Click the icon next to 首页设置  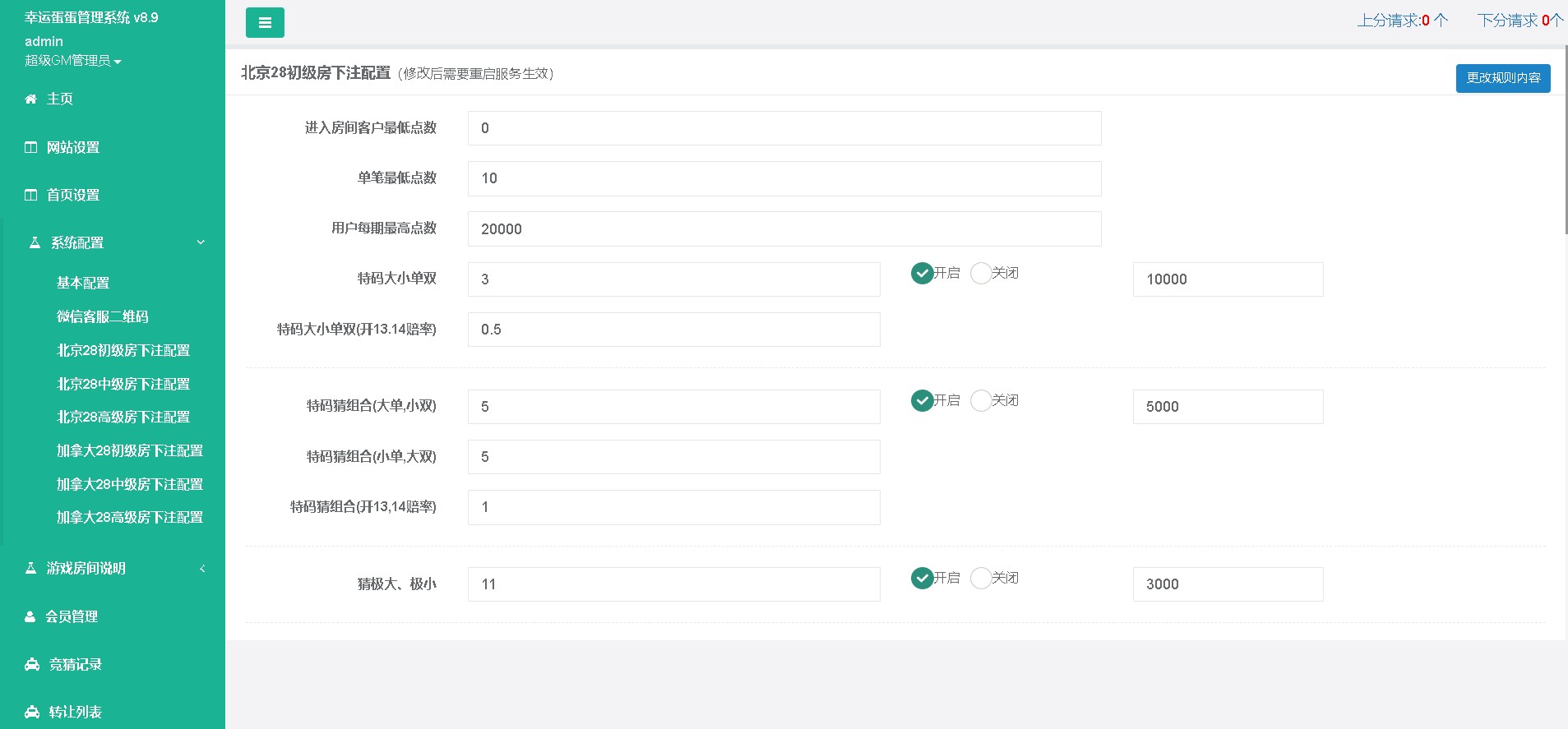coord(31,196)
